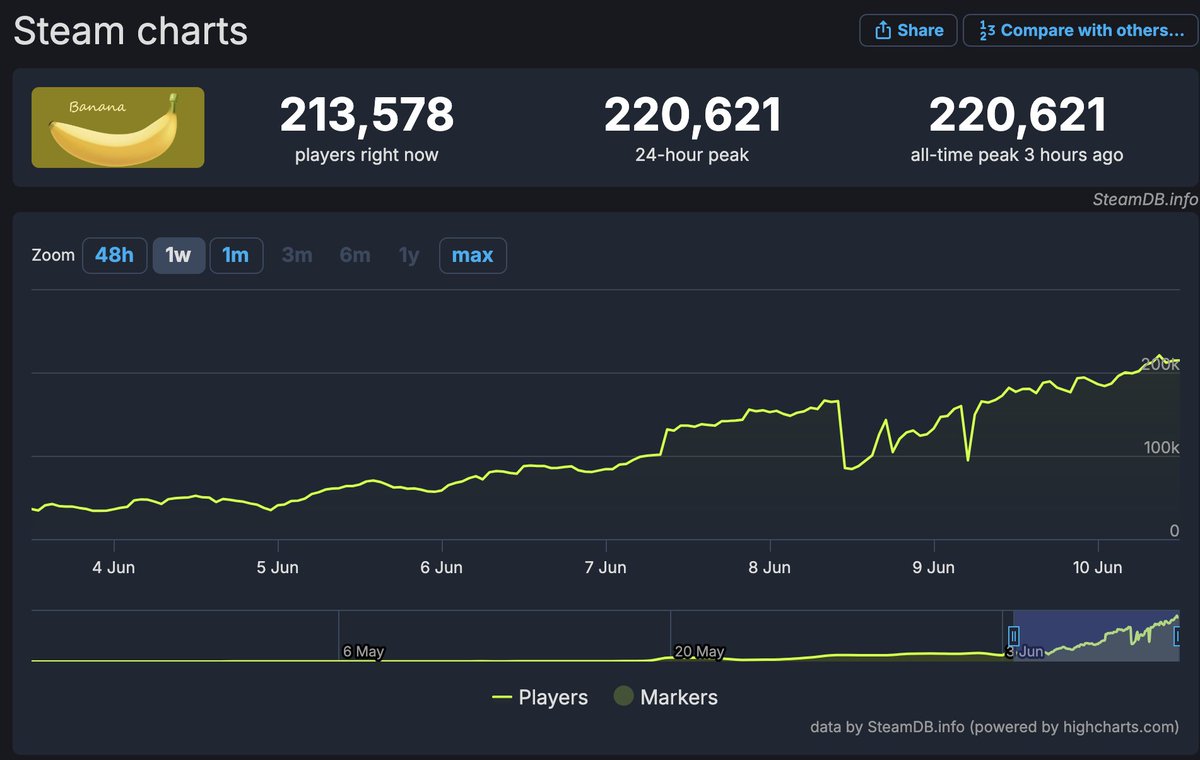Click the 10 Jun axis label
Viewport: 1200px width, 760px height.
tap(1098, 567)
